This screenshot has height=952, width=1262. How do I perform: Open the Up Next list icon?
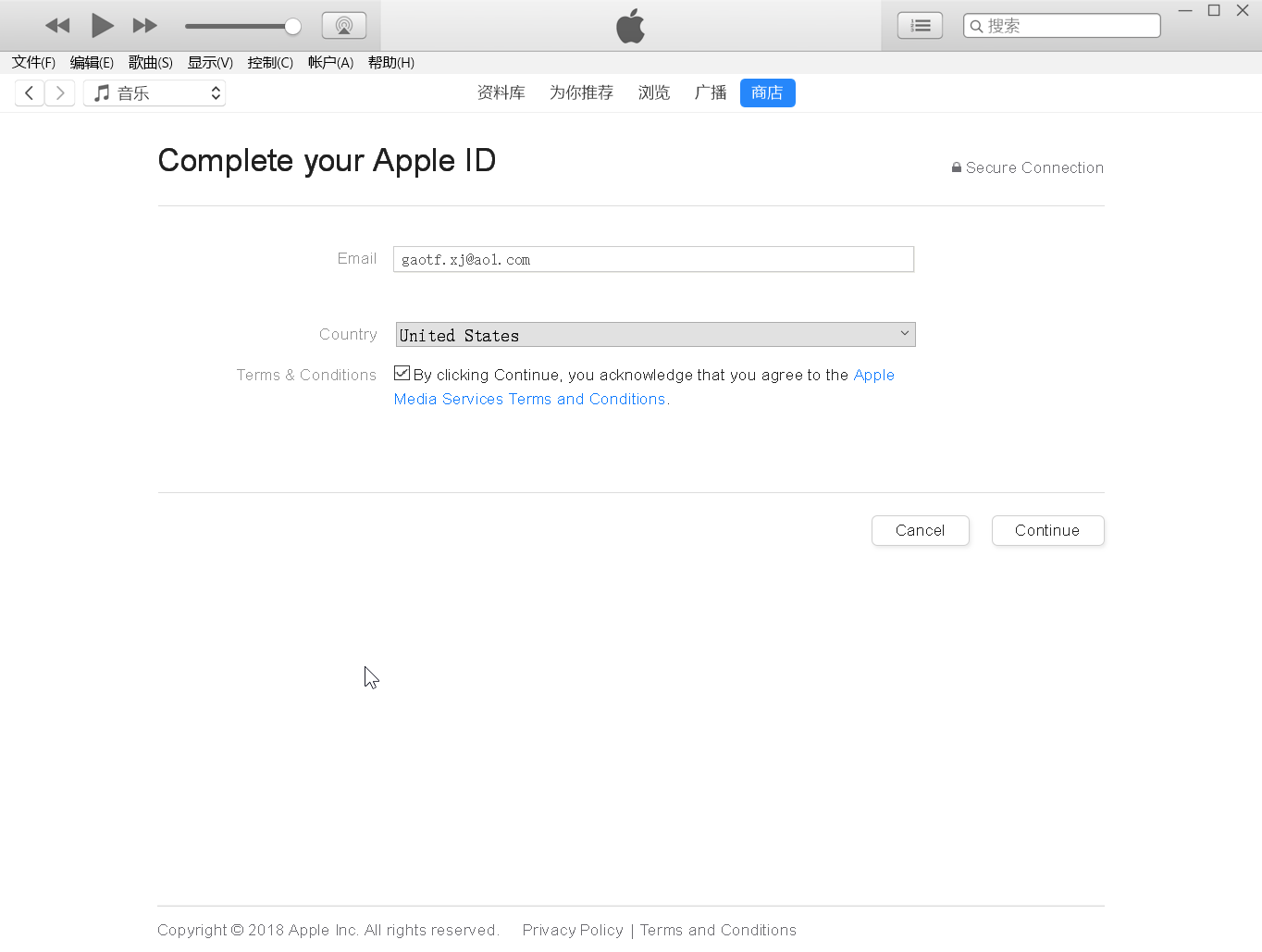(x=921, y=26)
